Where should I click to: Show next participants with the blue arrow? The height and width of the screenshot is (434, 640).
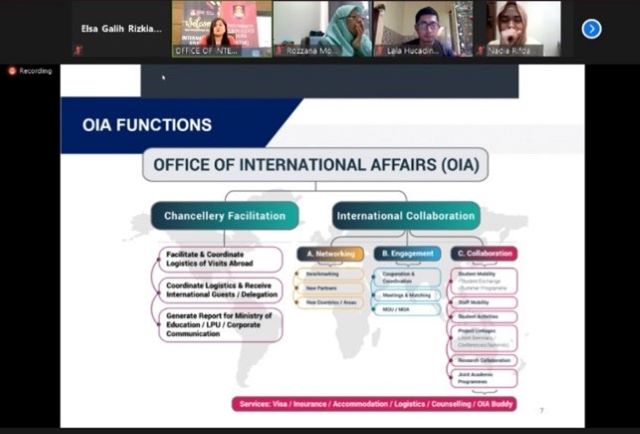591,29
